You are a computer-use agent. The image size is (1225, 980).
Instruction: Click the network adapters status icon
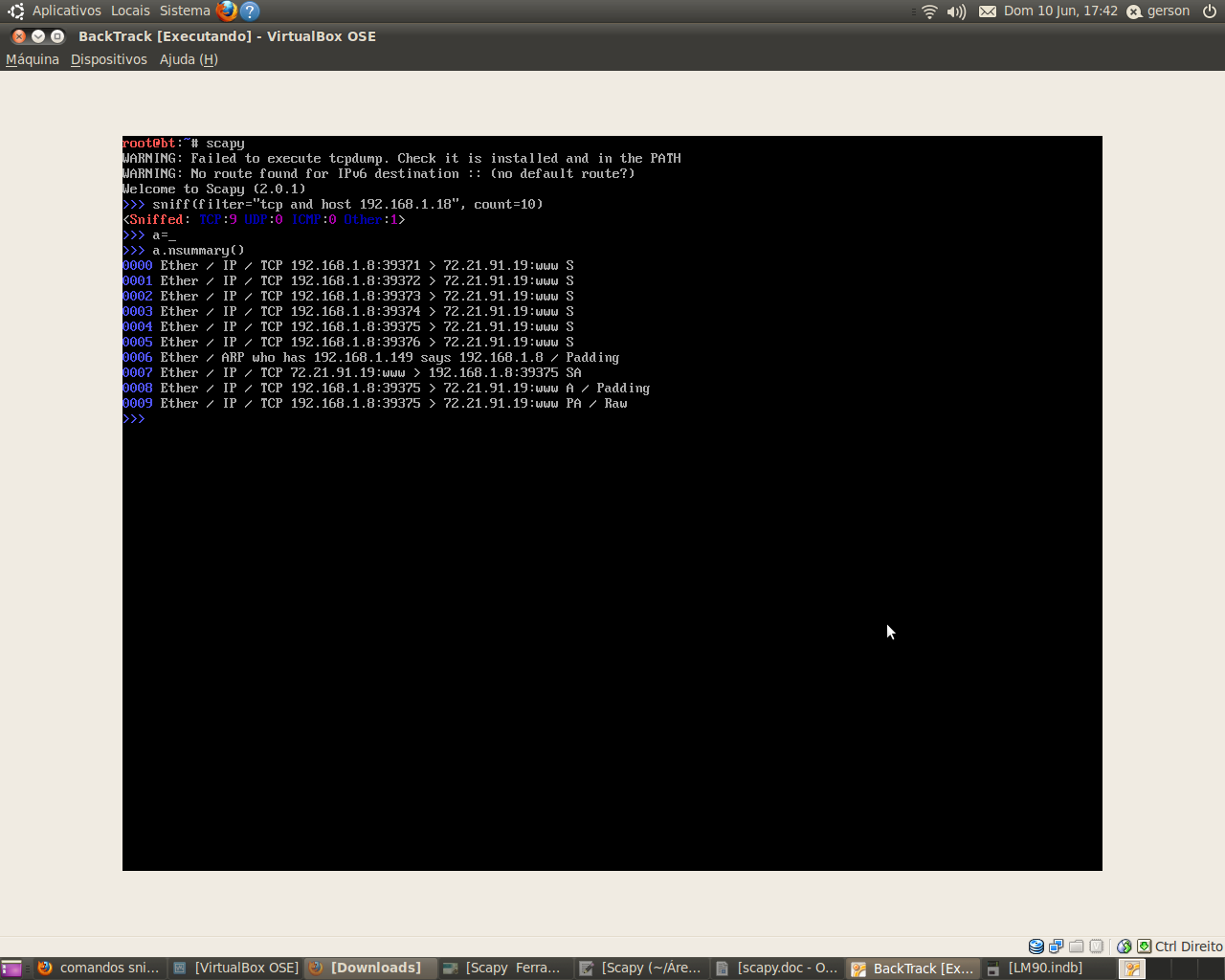tap(1056, 947)
